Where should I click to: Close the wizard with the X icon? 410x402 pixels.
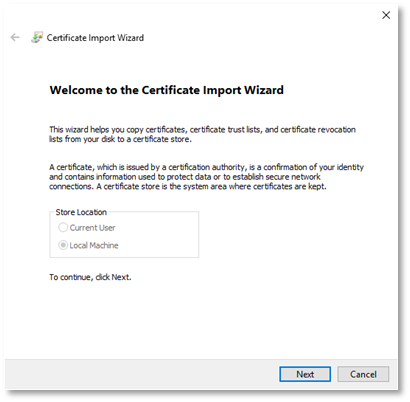(386, 15)
